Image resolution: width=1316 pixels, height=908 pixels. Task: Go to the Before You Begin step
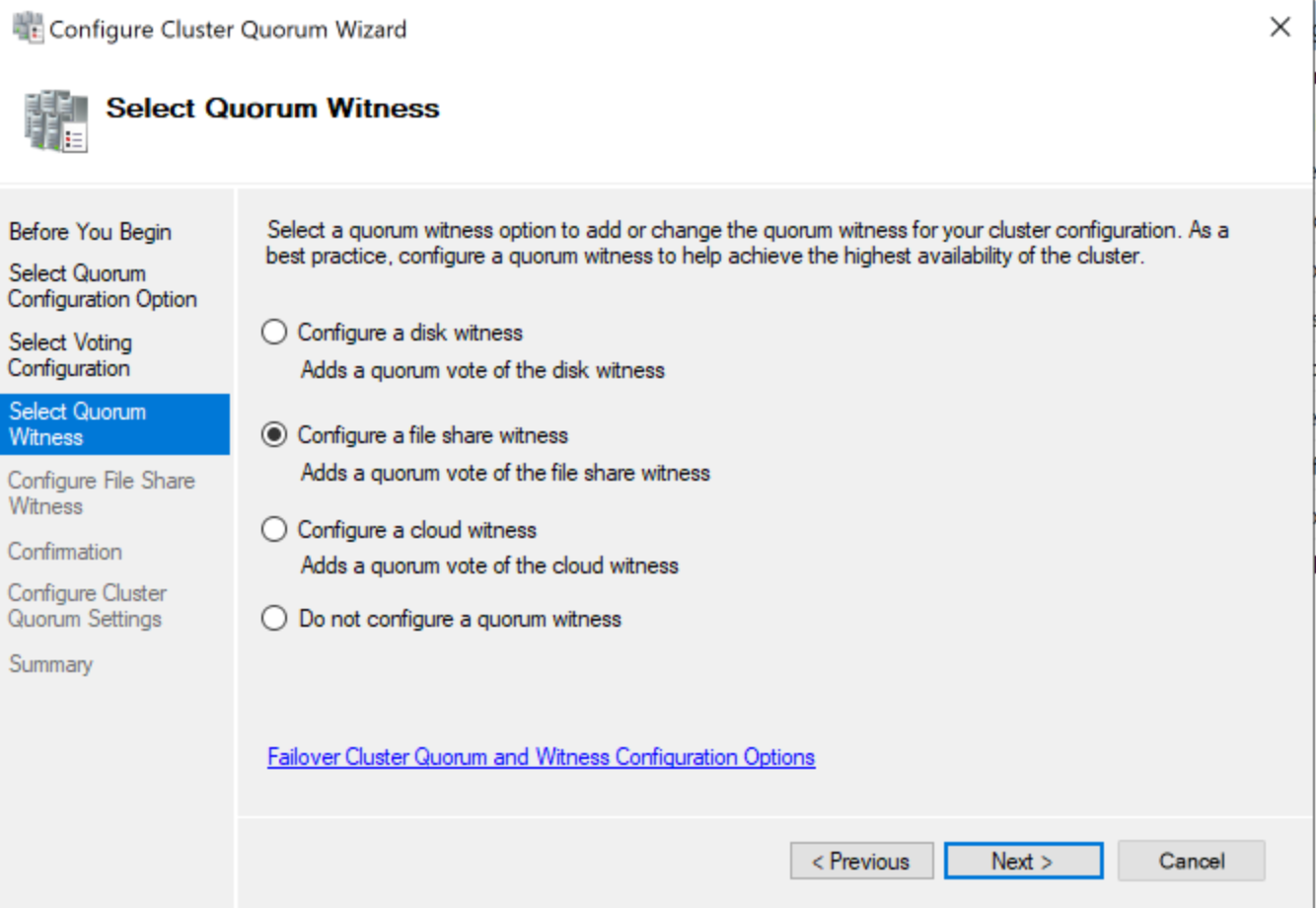point(90,232)
